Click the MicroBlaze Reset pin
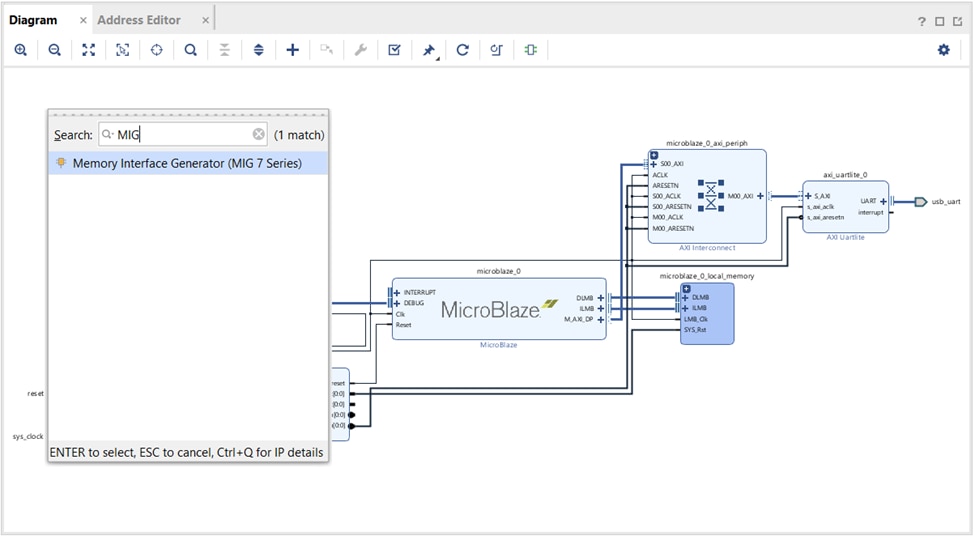975x536 pixels. click(x=404, y=325)
